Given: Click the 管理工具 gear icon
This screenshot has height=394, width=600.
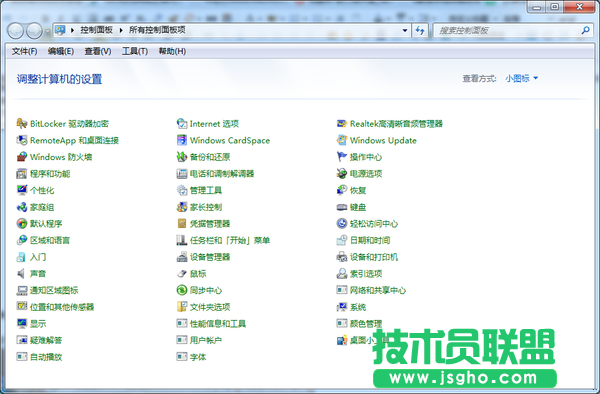Looking at the screenshot, I should click(x=182, y=190).
